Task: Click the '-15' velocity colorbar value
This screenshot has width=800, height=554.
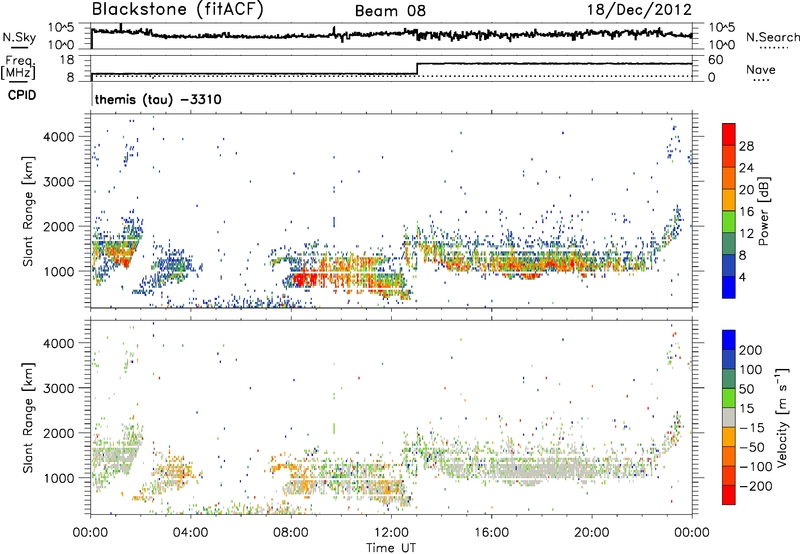Action: 752,427
